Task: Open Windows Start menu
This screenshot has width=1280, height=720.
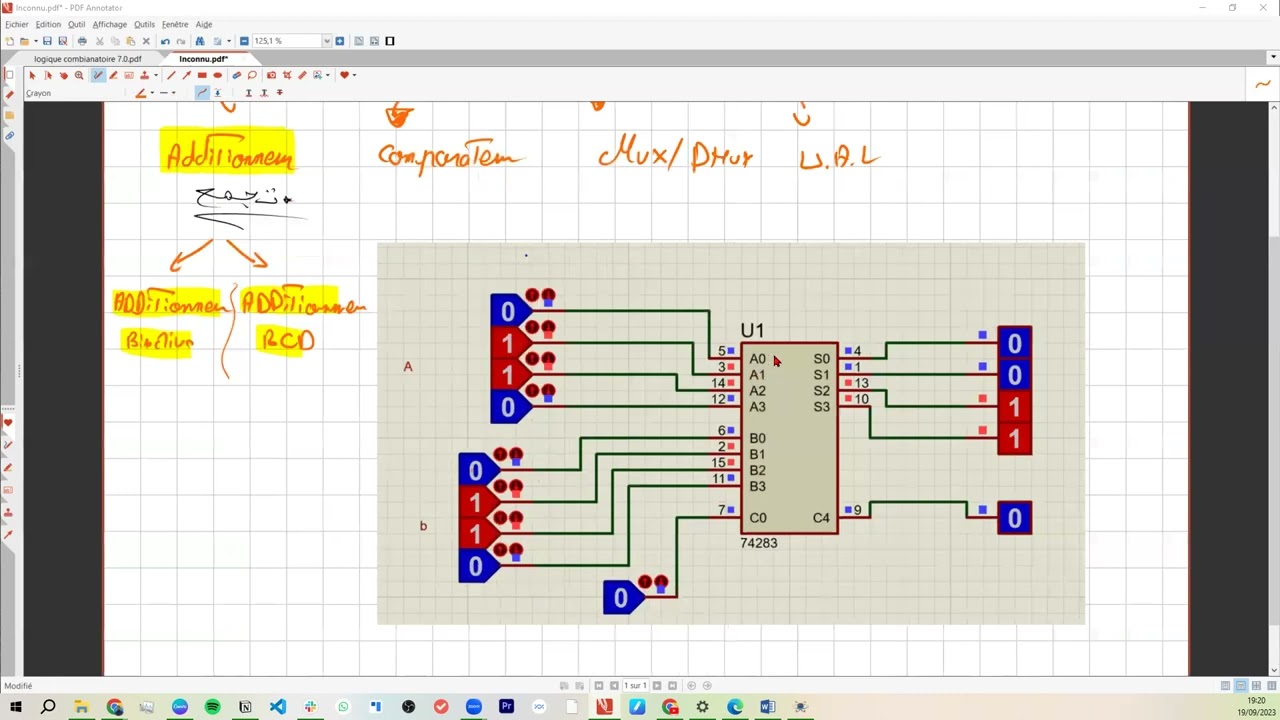Action: click(x=16, y=707)
